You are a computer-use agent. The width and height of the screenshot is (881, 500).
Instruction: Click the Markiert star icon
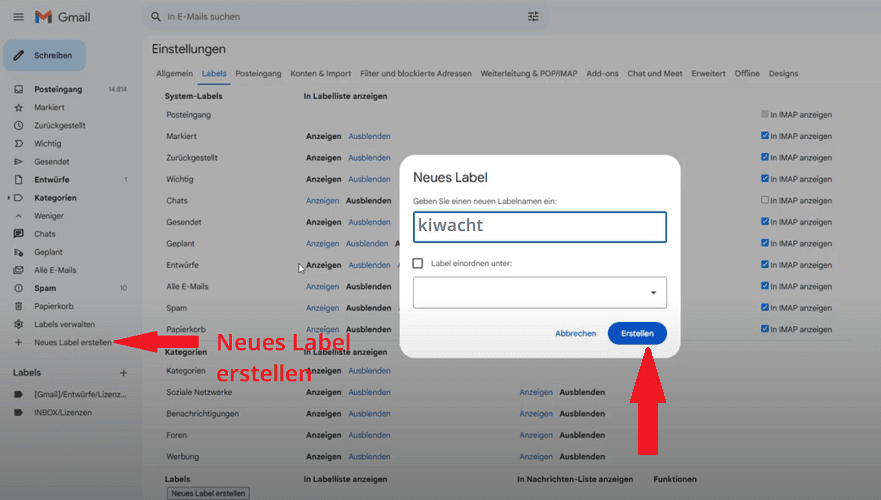point(19,107)
